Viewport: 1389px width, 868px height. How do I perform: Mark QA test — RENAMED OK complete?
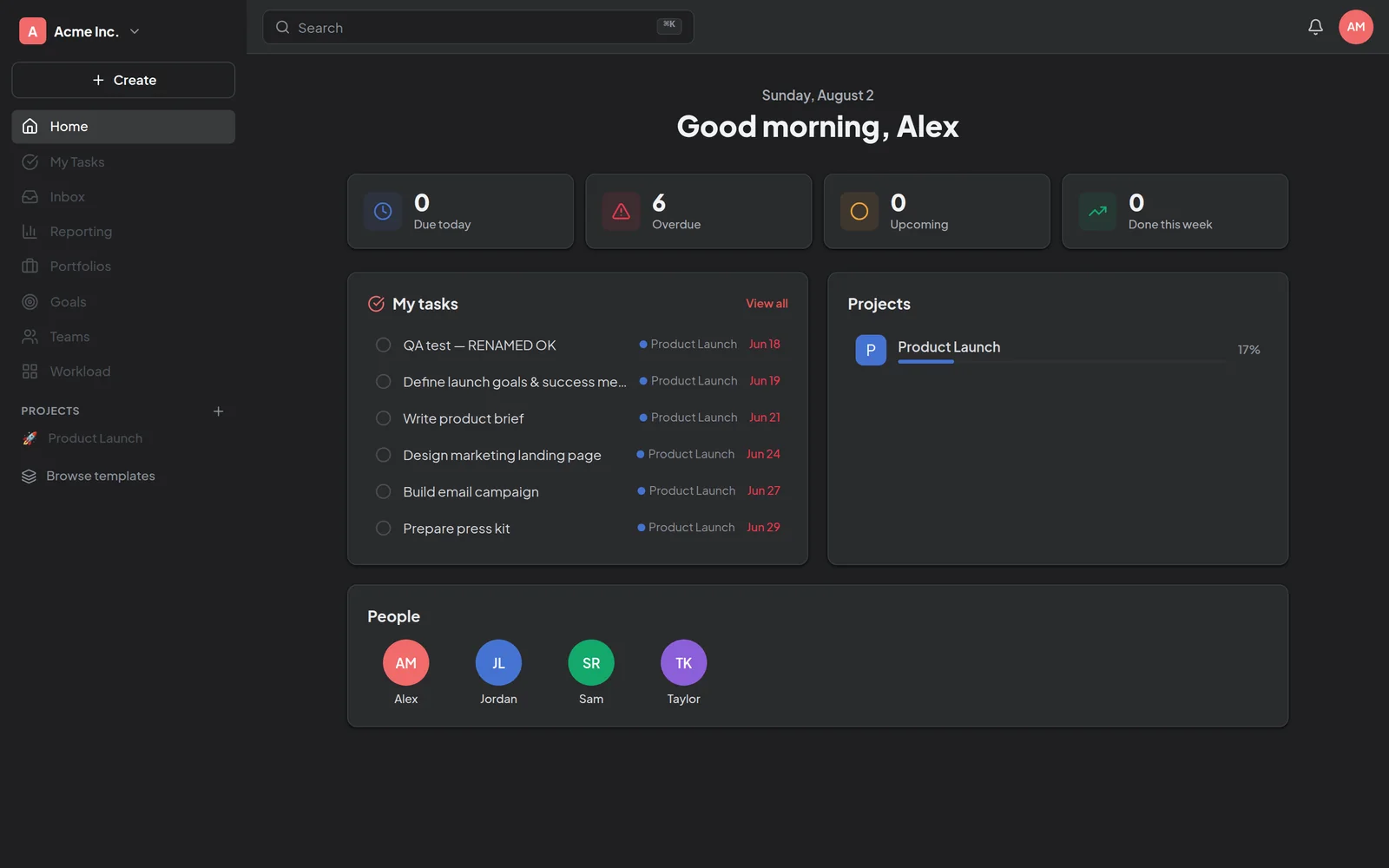(383, 345)
